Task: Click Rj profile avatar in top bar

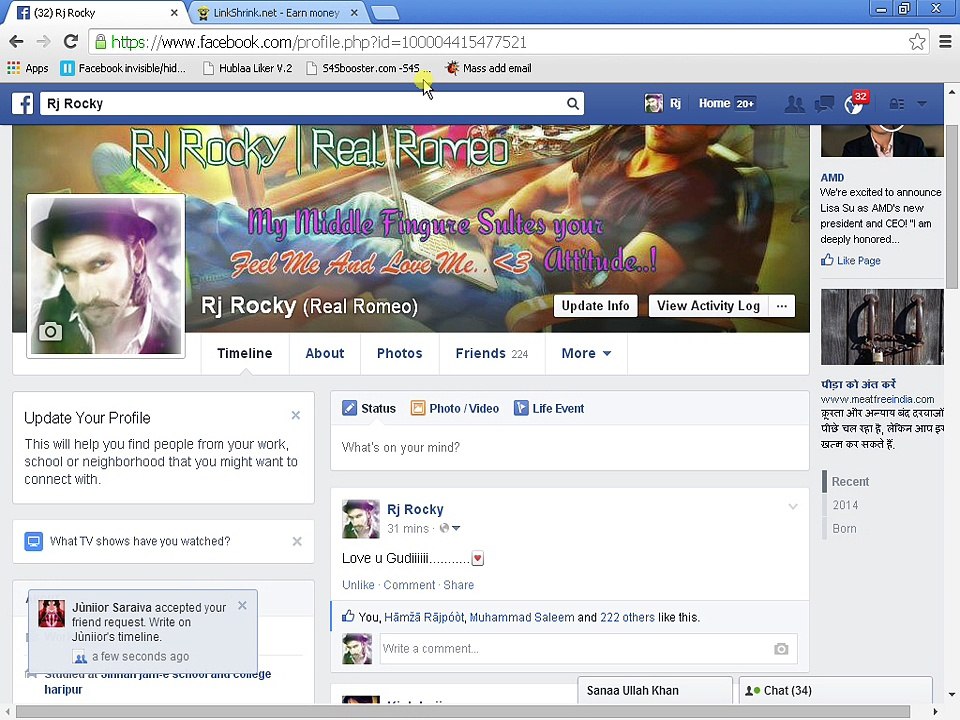Action: [x=653, y=103]
